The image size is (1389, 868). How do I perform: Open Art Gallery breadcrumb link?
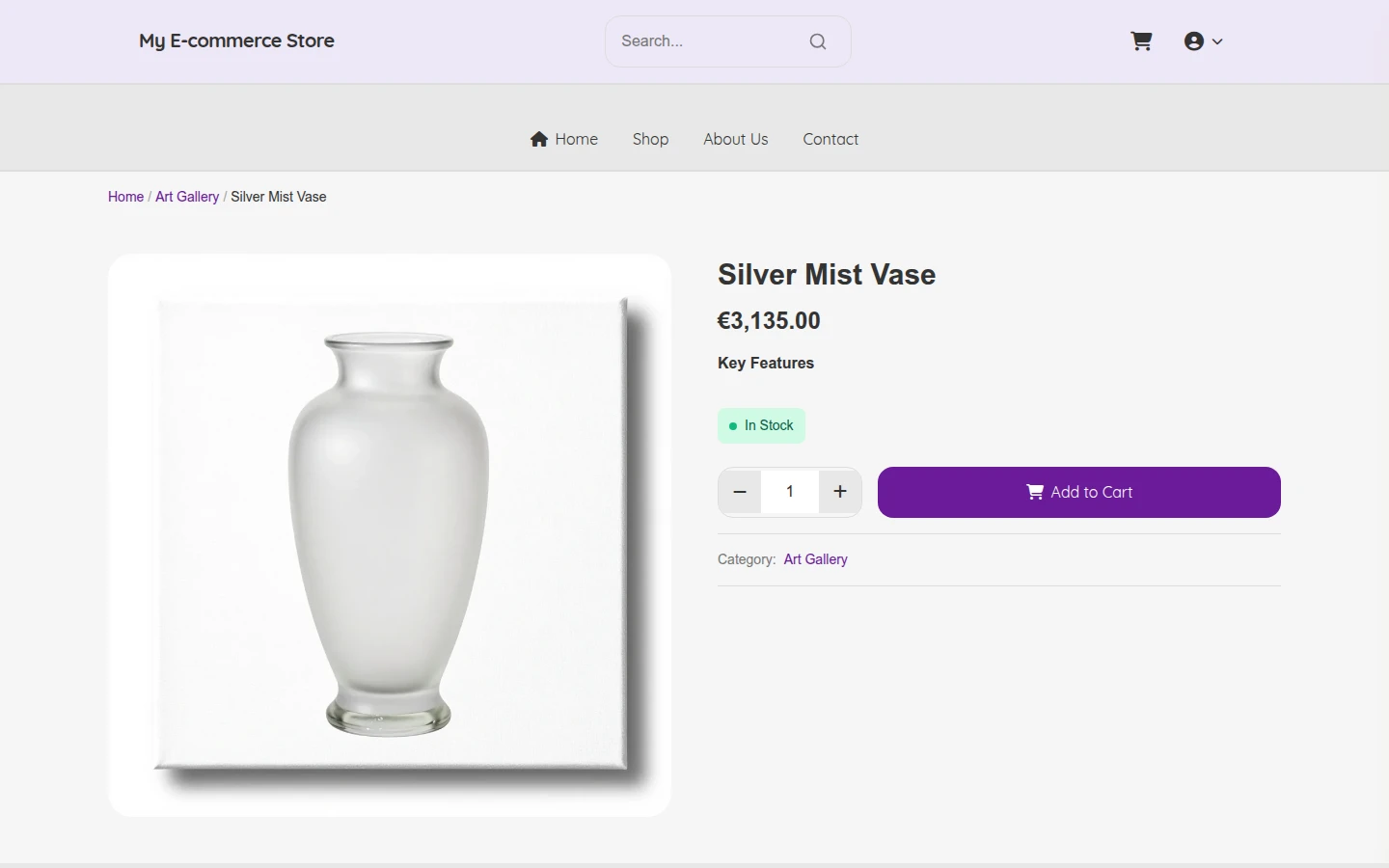tap(187, 197)
